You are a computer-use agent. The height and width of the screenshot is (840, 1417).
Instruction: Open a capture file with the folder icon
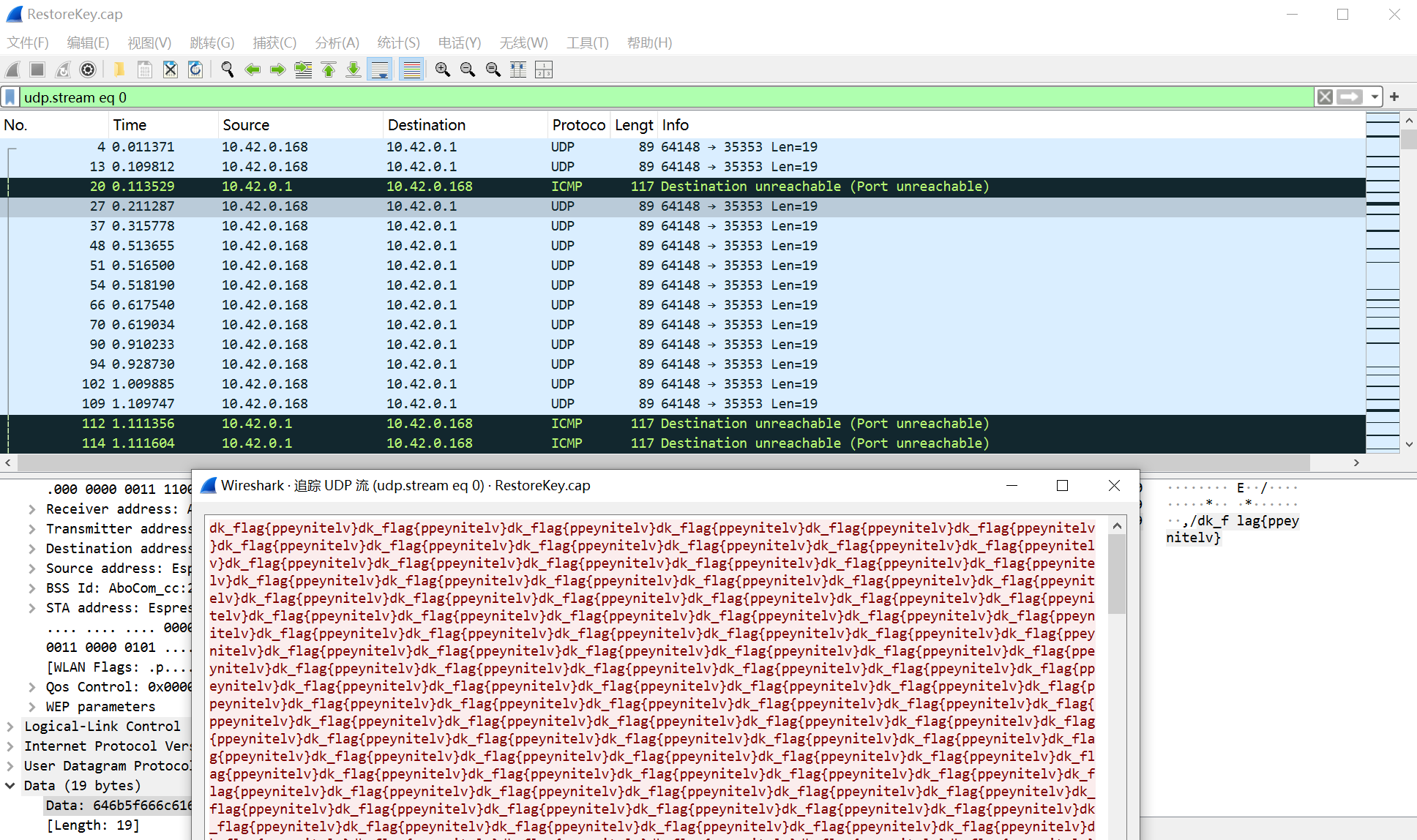coord(119,70)
